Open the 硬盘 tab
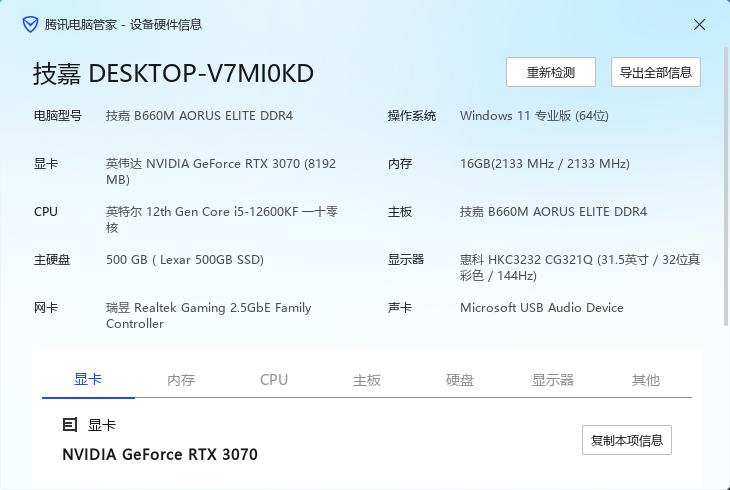 (x=460, y=380)
